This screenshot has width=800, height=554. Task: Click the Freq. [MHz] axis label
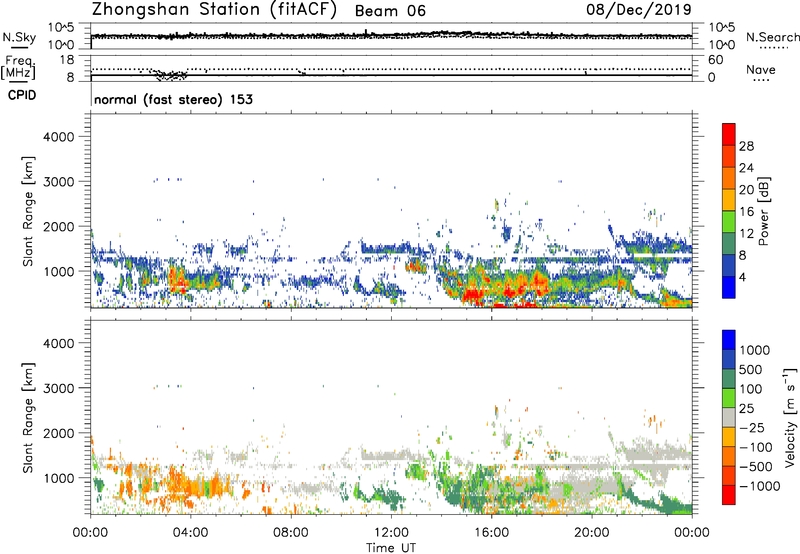[18, 68]
